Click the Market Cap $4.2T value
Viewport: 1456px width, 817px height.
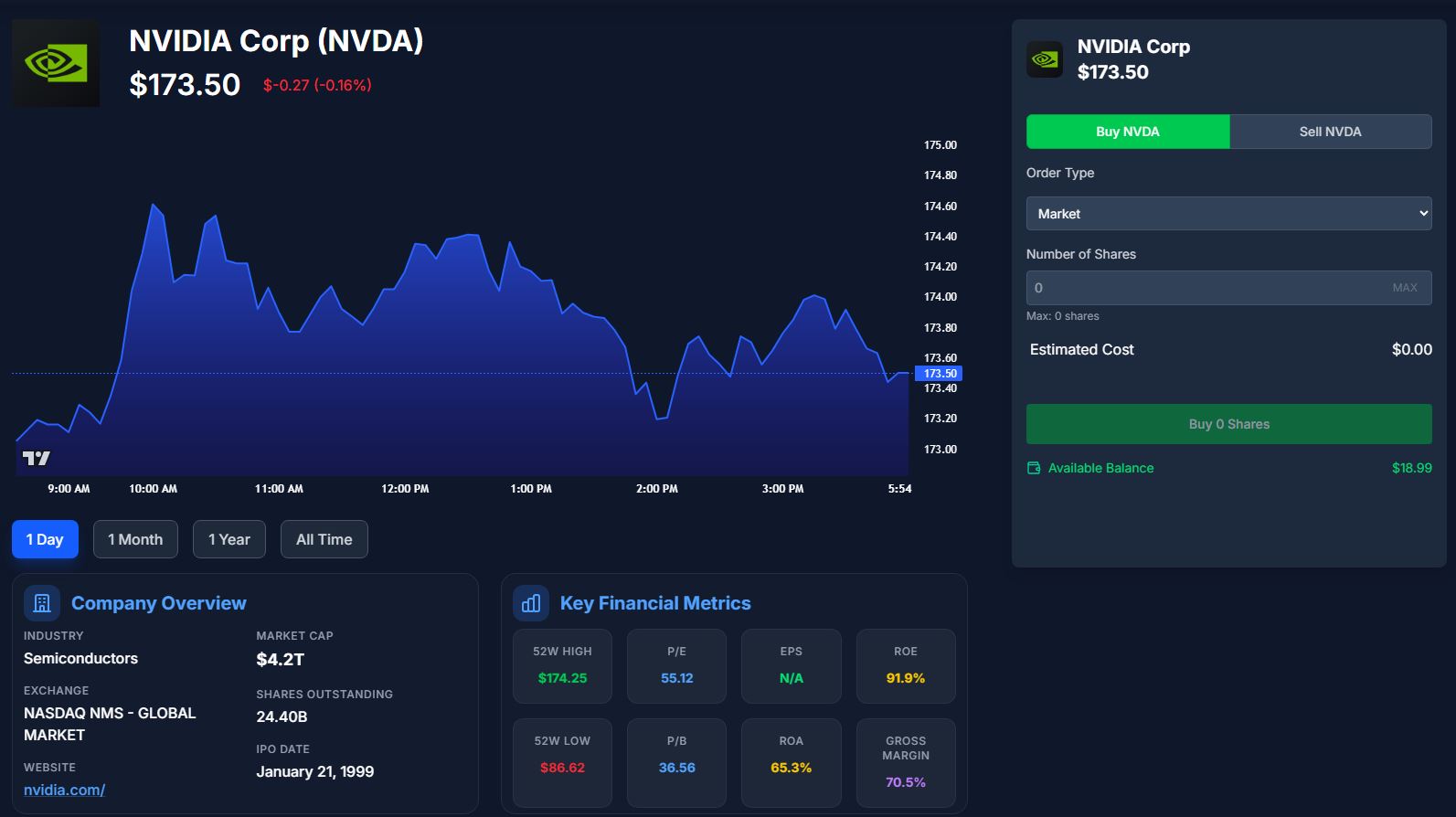281,659
